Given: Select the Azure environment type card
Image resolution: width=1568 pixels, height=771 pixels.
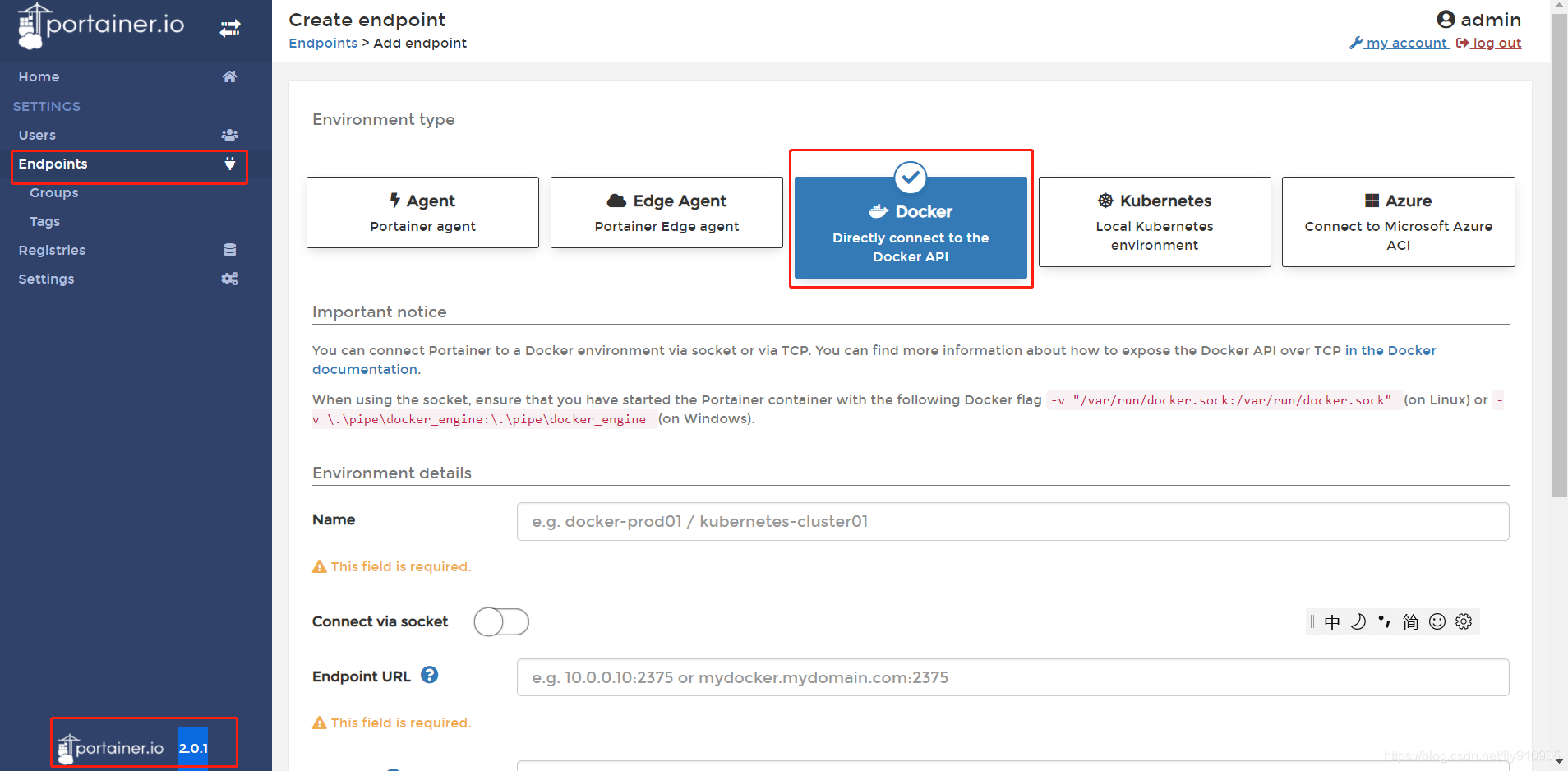Looking at the screenshot, I should pos(1397,221).
